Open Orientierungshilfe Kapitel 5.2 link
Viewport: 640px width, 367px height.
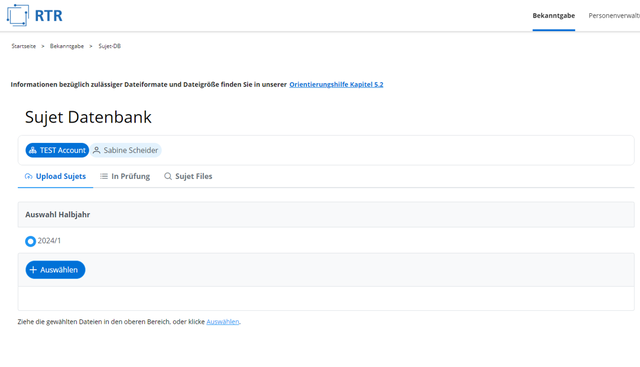(336, 85)
